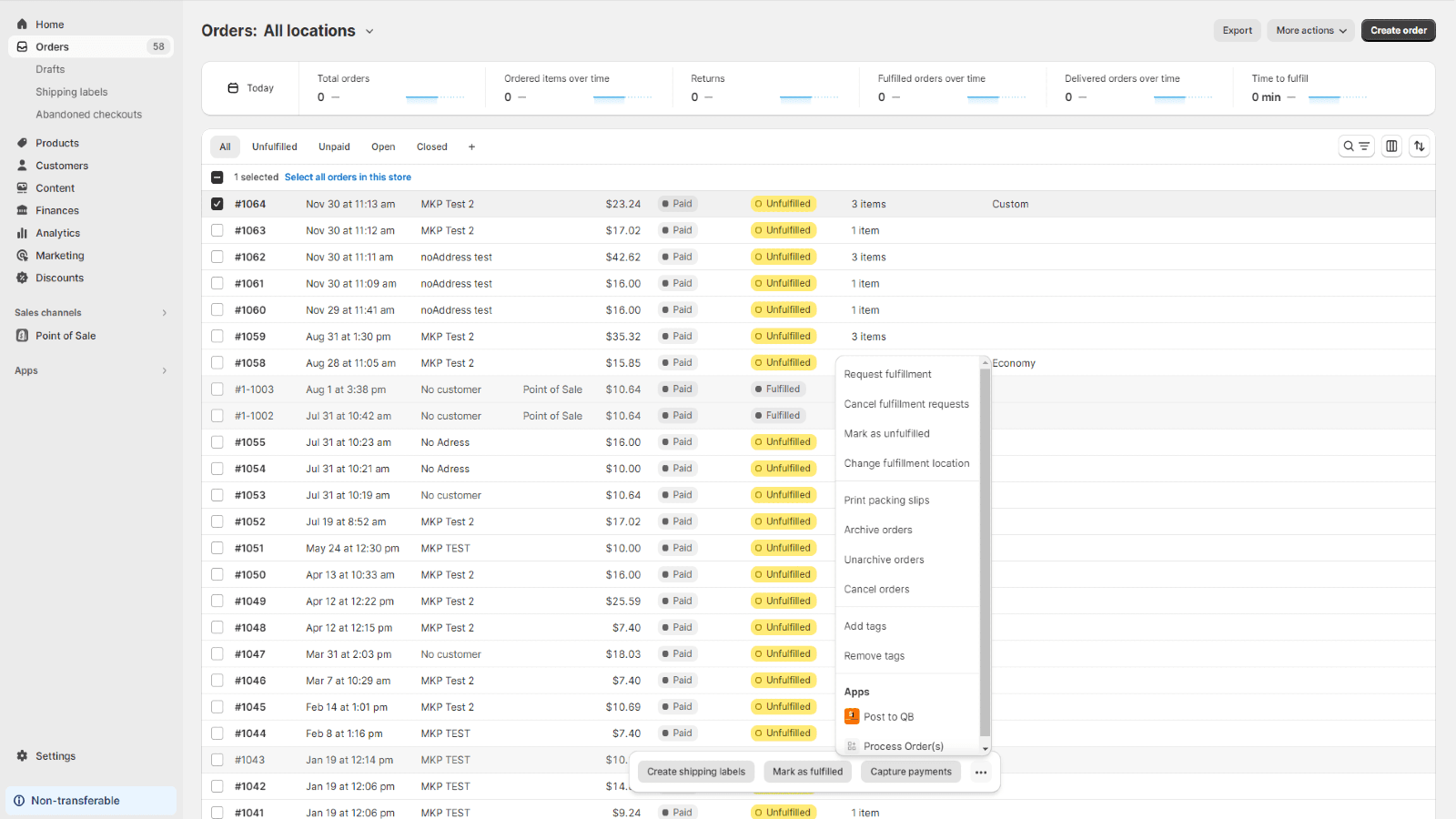Open the sort orders icon
The height and width of the screenshot is (819, 1456).
[x=1419, y=146]
